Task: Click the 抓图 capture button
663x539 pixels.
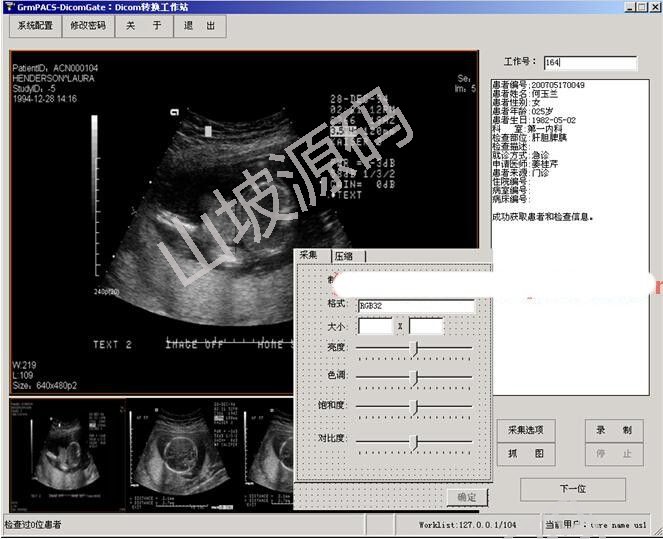Action: coord(525,453)
